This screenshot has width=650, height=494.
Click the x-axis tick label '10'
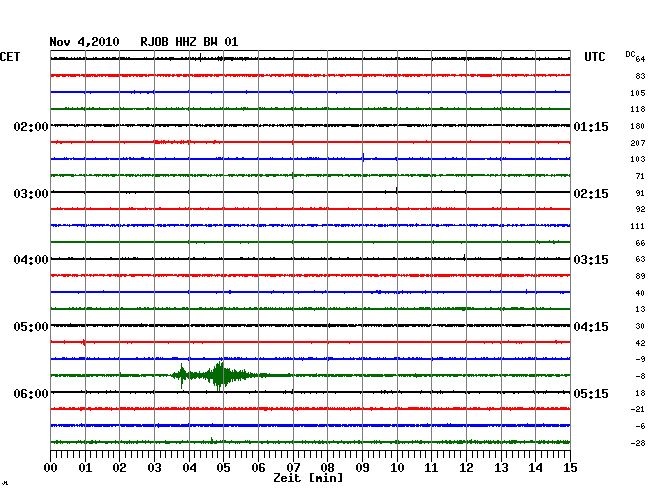pos(397,468)
